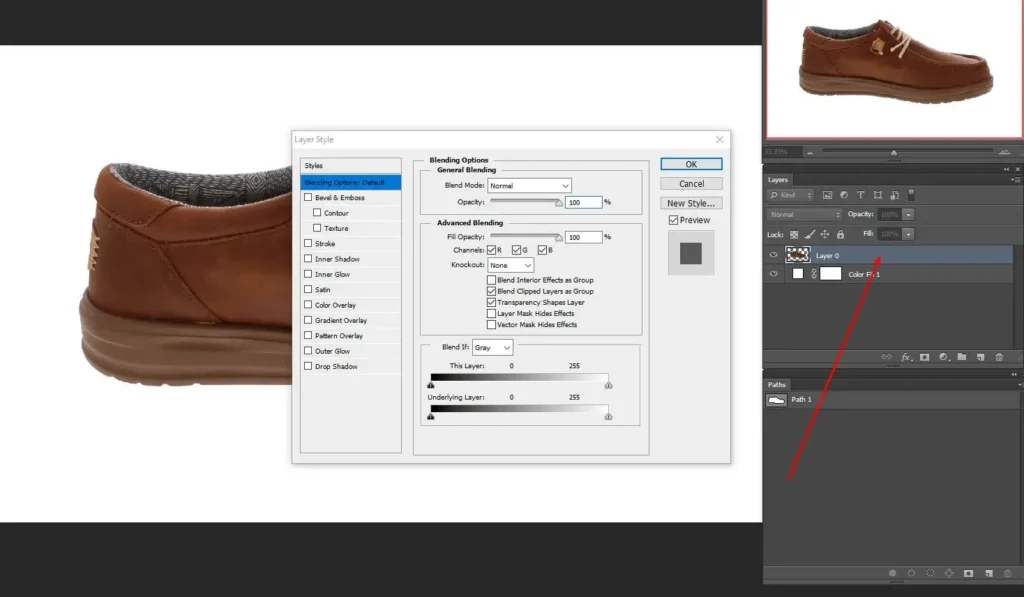Screen dimensions: 1024x597
Task: Expand the Knockout dropdown
Action: pos(510,265)
